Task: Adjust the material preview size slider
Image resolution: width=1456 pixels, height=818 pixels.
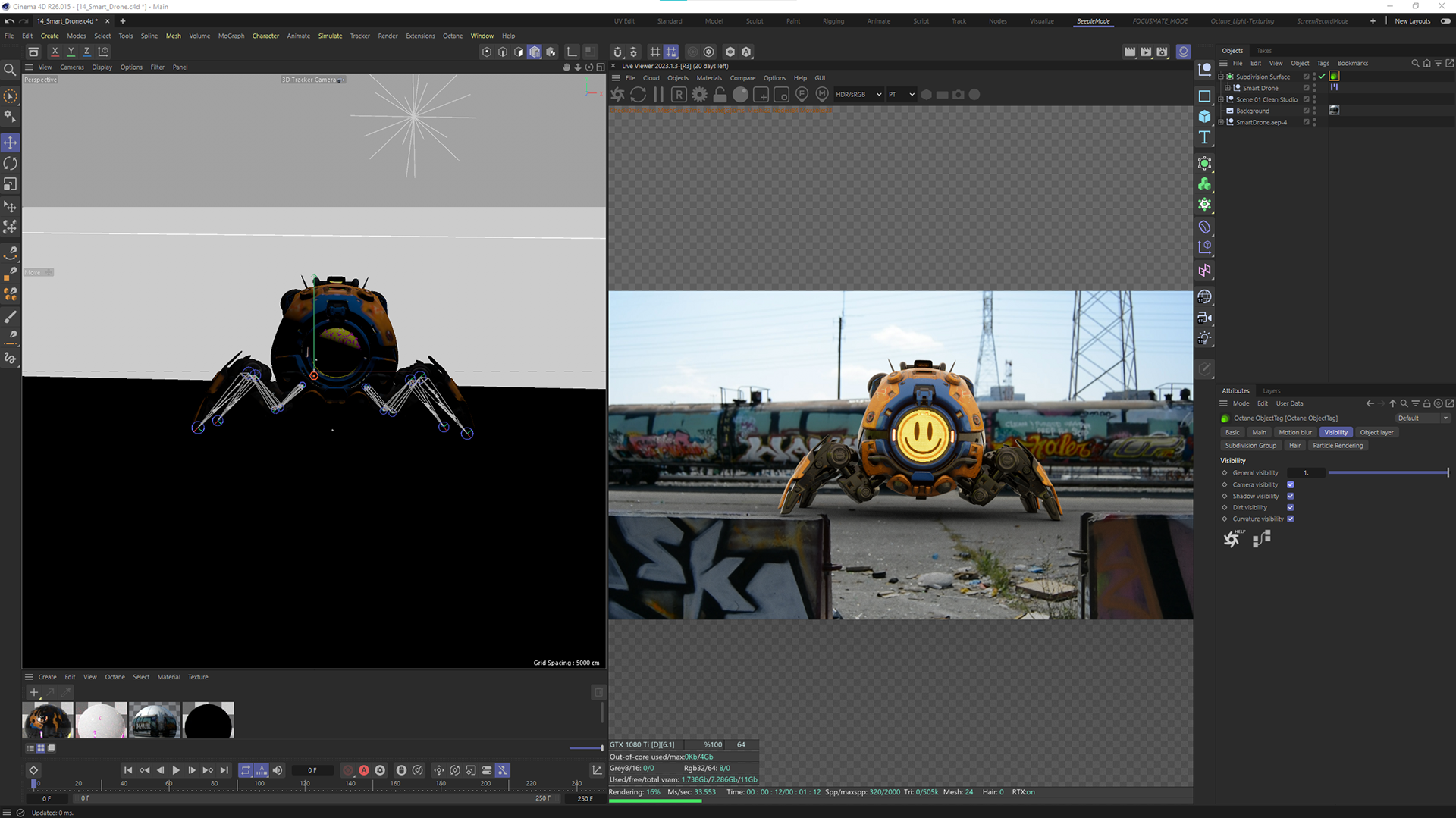Action: (586, 748)
